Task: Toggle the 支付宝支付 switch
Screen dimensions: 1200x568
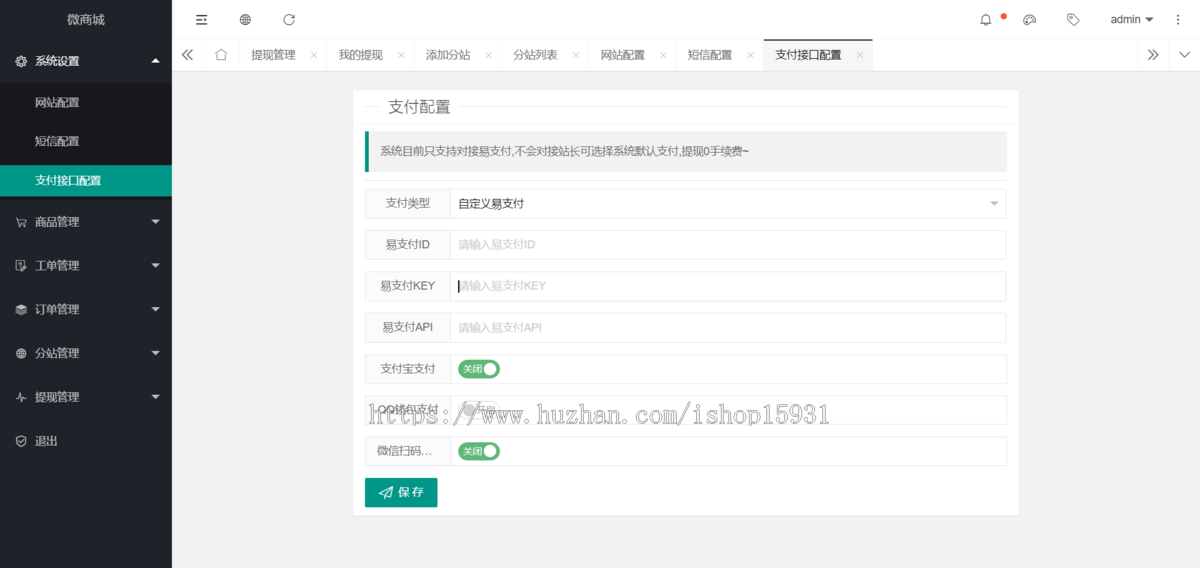Action: click(479, 369)
